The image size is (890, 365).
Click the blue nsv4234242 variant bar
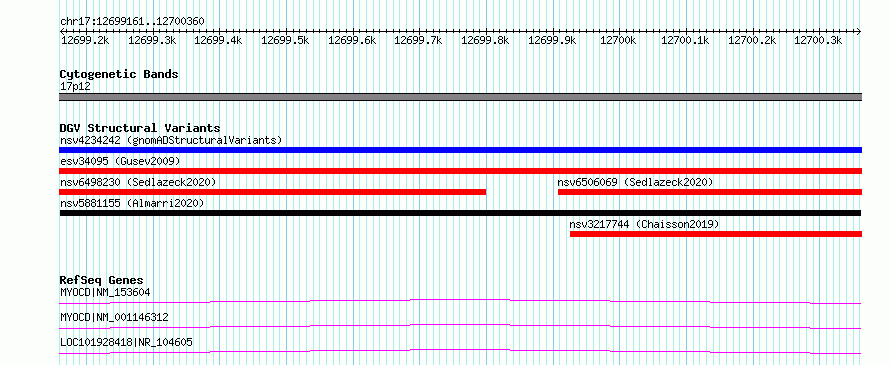click(460, 150)
